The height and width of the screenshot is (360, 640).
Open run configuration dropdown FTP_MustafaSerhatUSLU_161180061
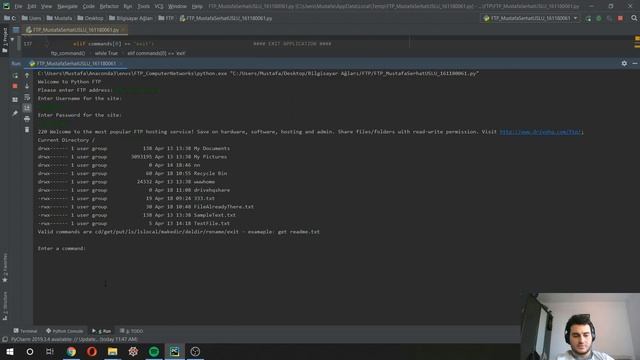[530, 18]
